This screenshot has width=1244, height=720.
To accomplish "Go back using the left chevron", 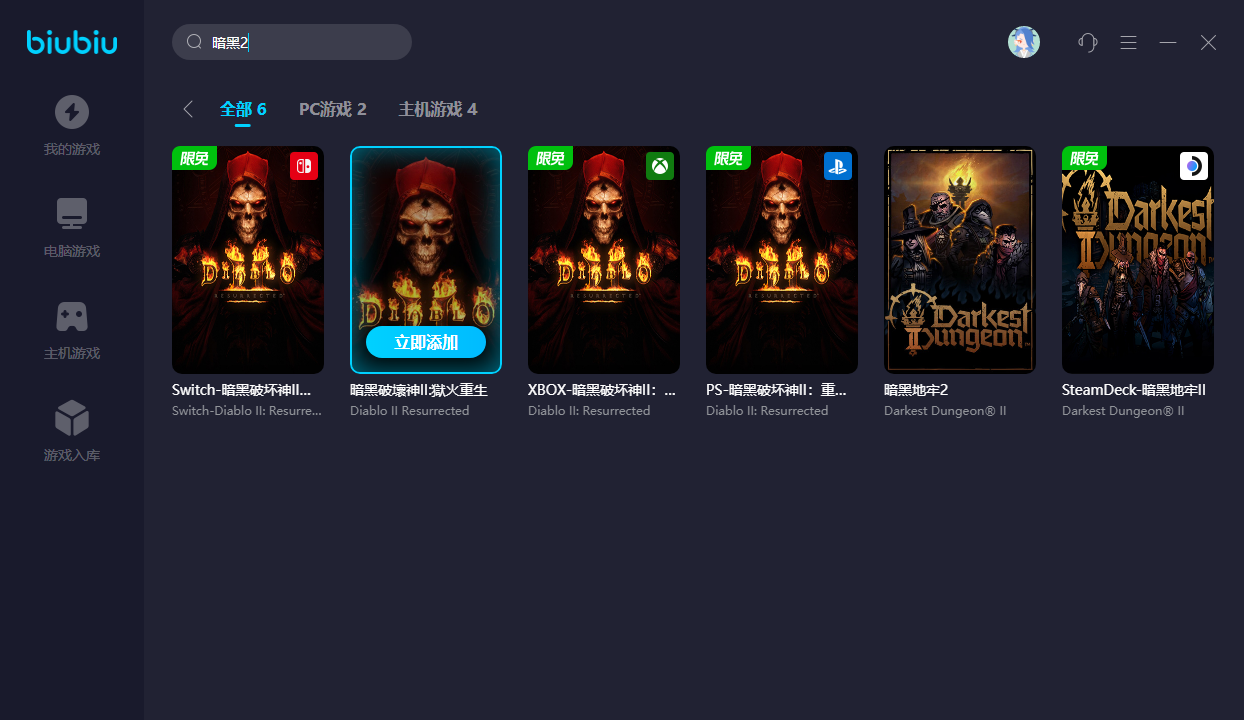I will pyautogui.click(x=188, y=109).
